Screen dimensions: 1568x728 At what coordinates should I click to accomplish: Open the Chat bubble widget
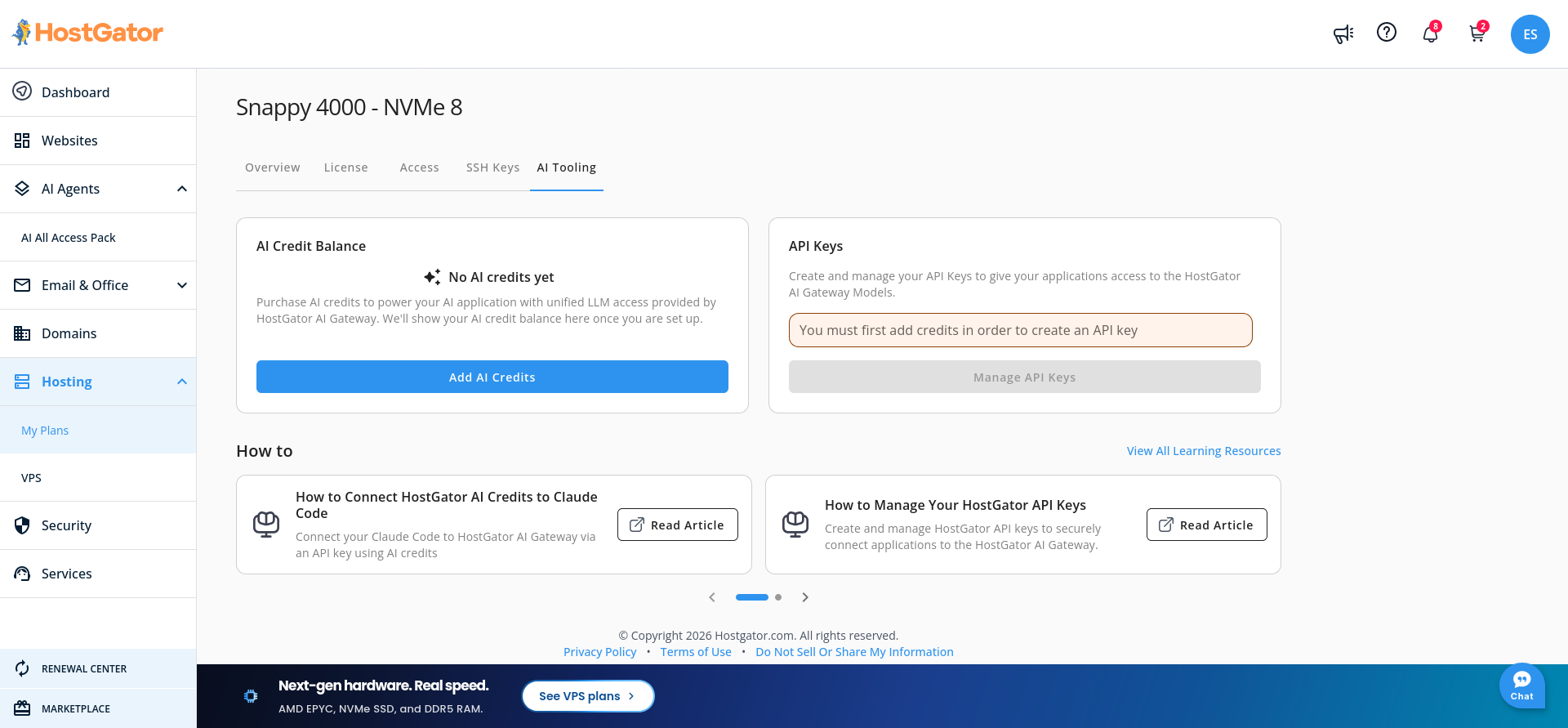point(1522,686)
